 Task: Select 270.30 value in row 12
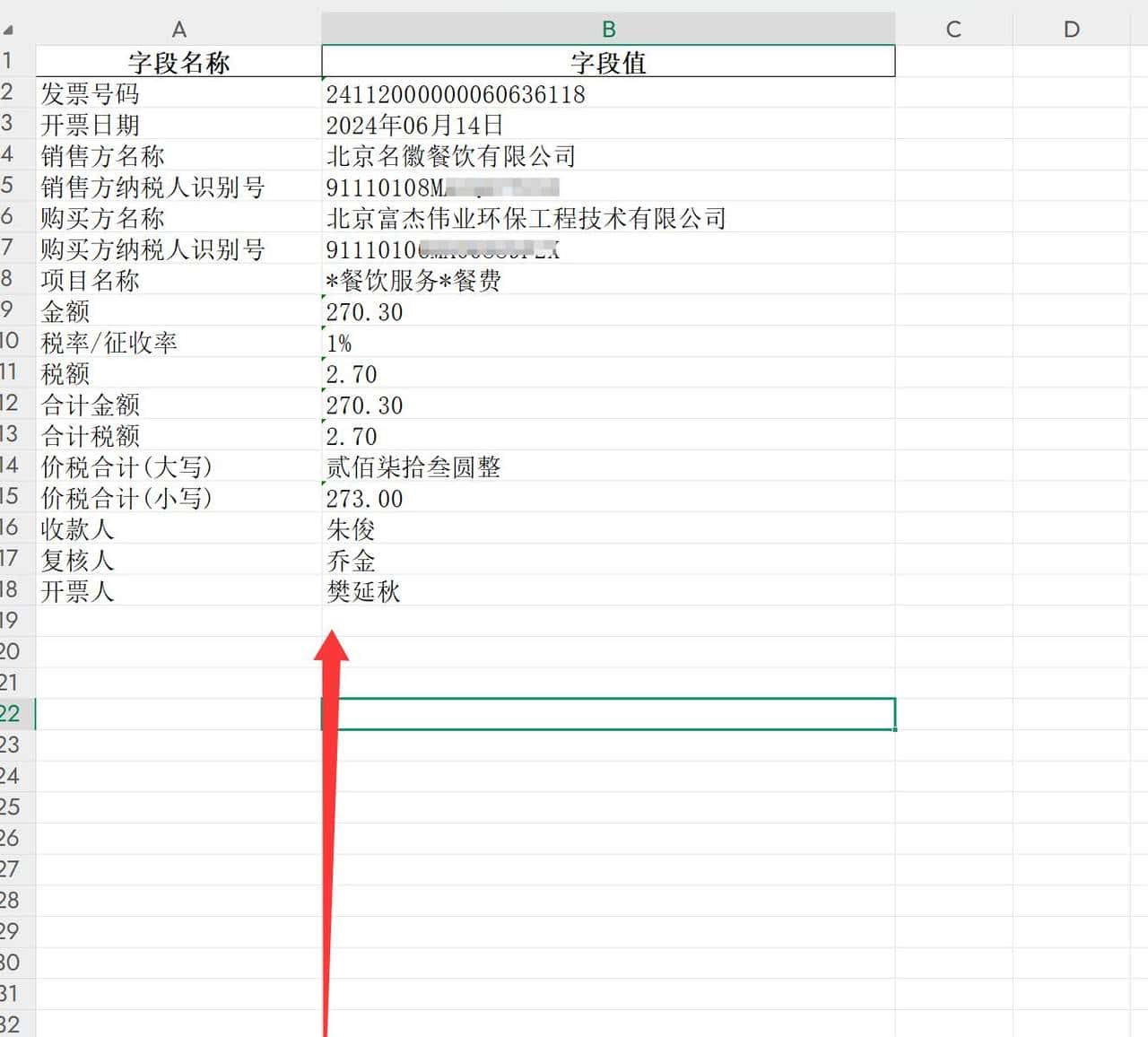[x=608, y=405]
